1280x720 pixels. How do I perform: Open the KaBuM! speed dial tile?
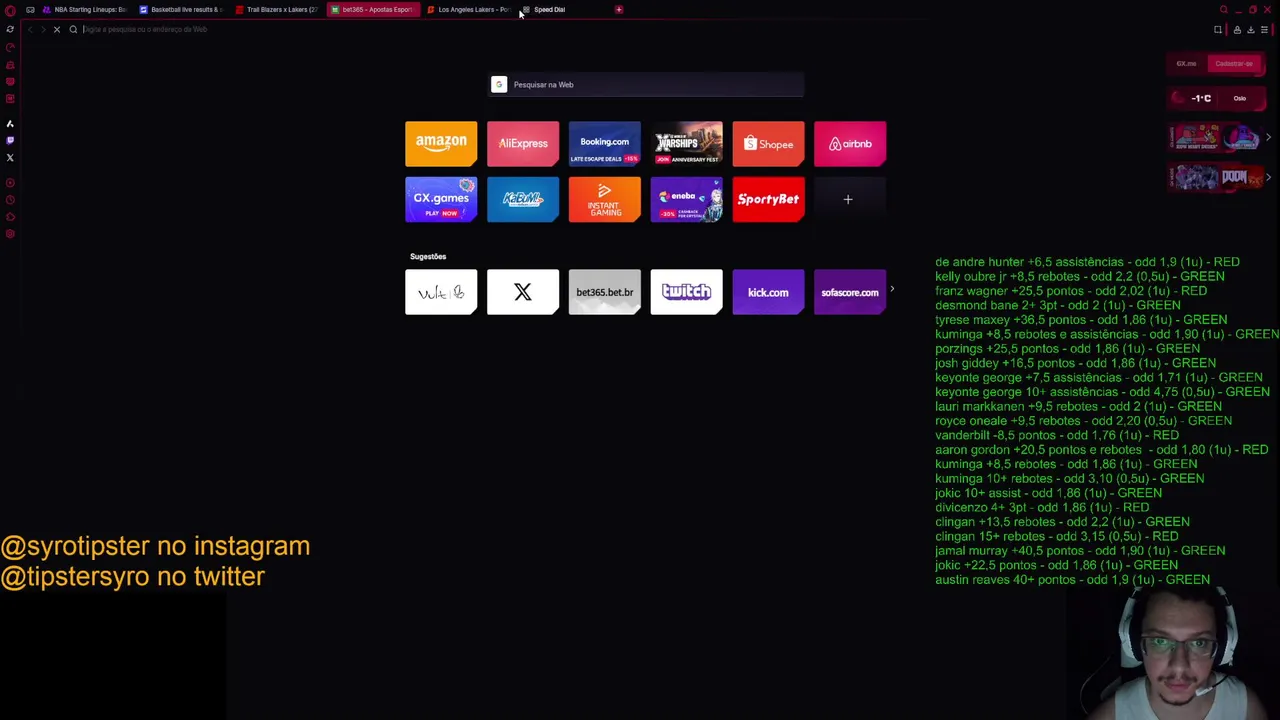(523, 199)
